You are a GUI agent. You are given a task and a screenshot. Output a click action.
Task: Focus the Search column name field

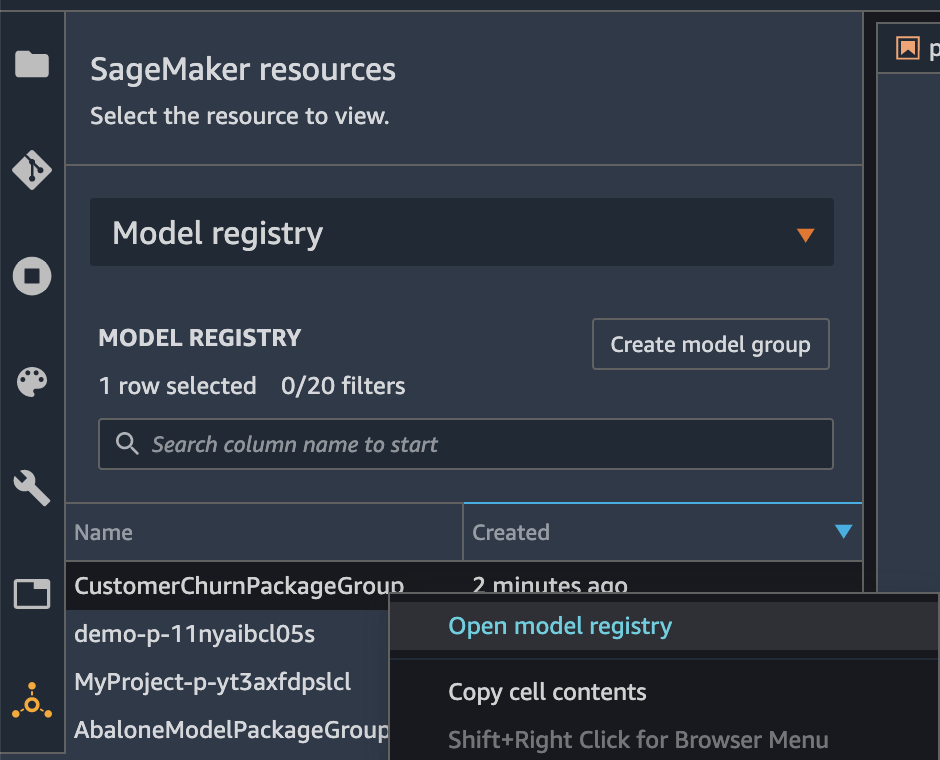(466, 444)
